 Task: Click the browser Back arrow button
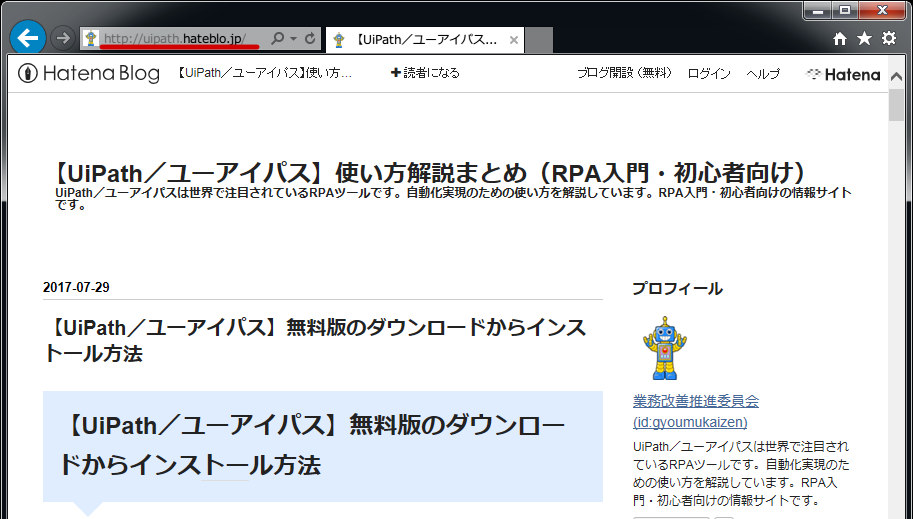(27, 38)
